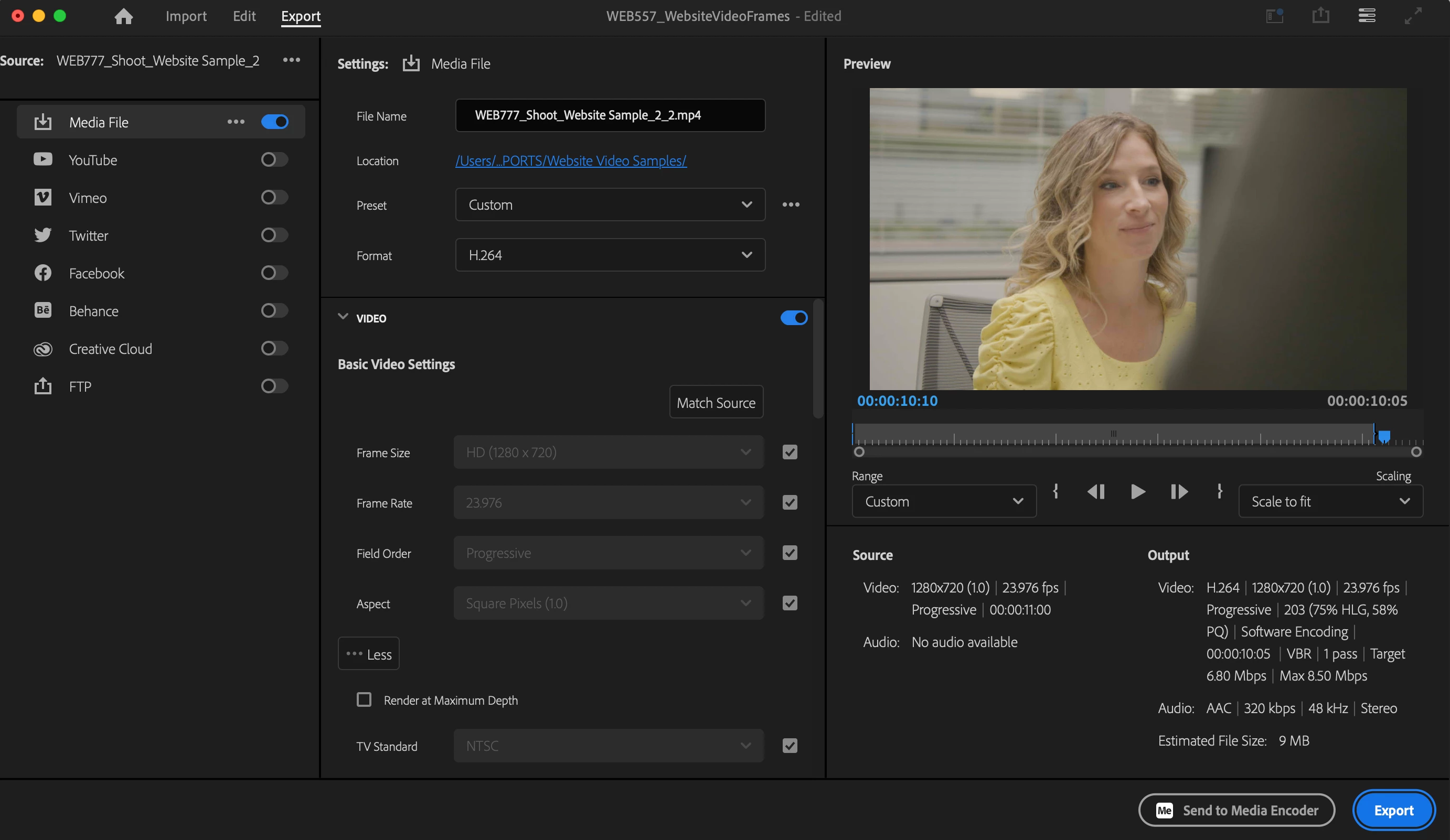
Task: Open Preset more options ellipsis
Action: (x=791, y=204)
